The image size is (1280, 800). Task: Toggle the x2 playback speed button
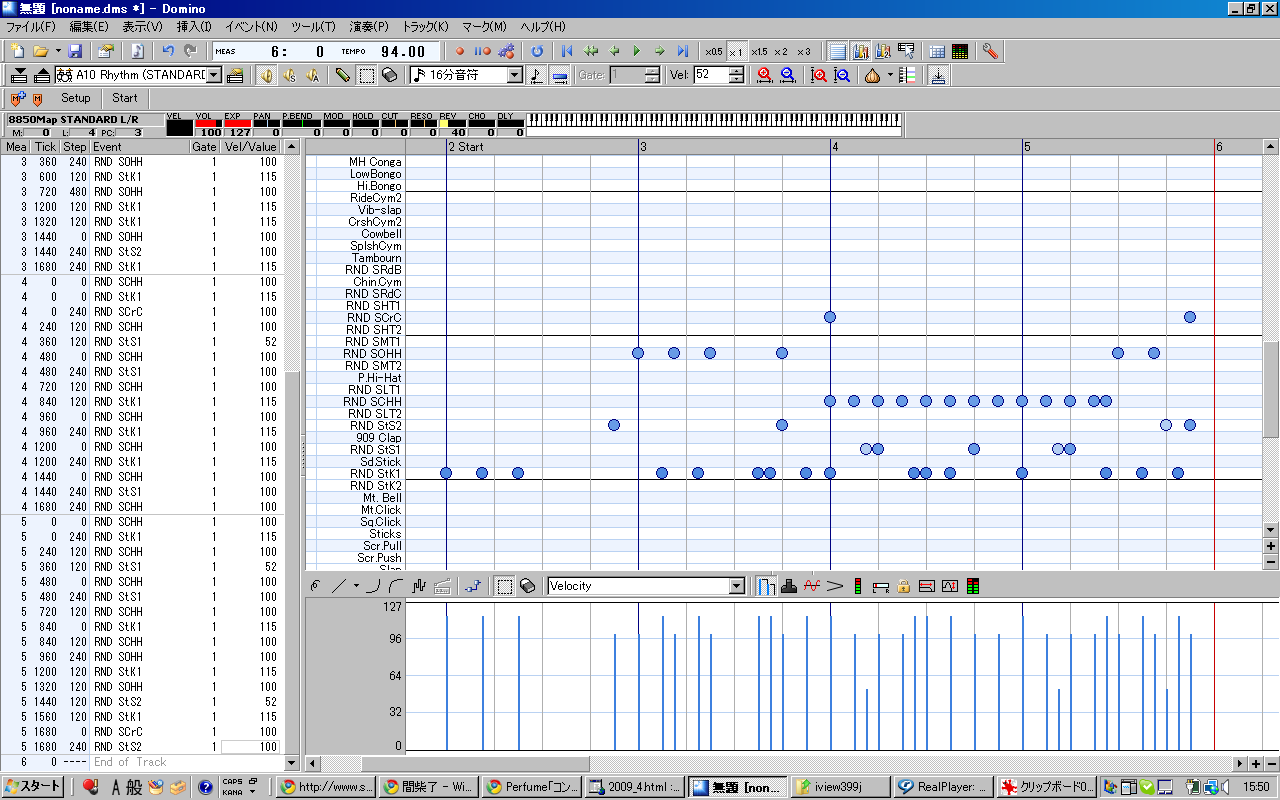pos(781,51)
